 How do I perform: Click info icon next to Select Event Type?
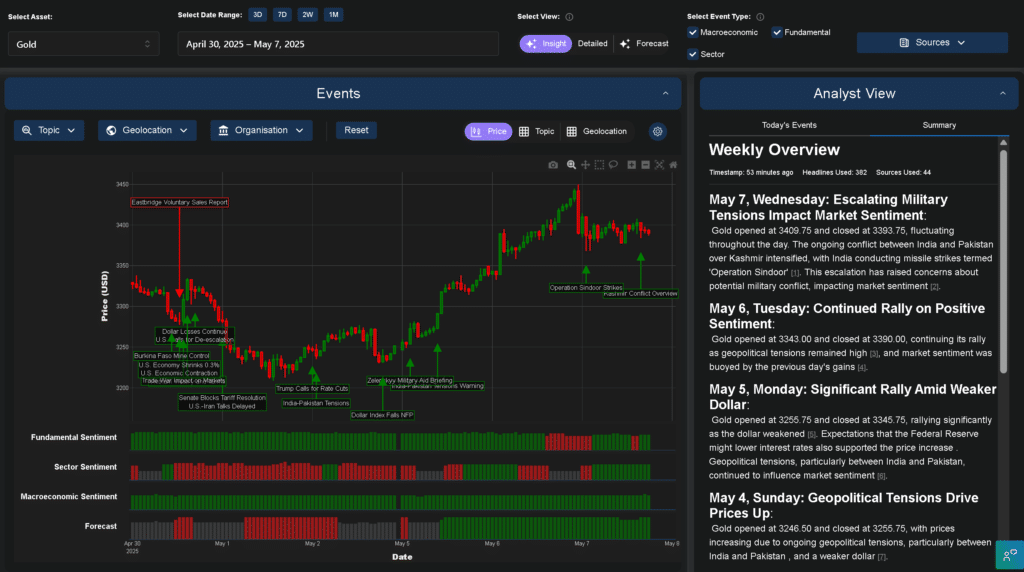coord(760,17)
